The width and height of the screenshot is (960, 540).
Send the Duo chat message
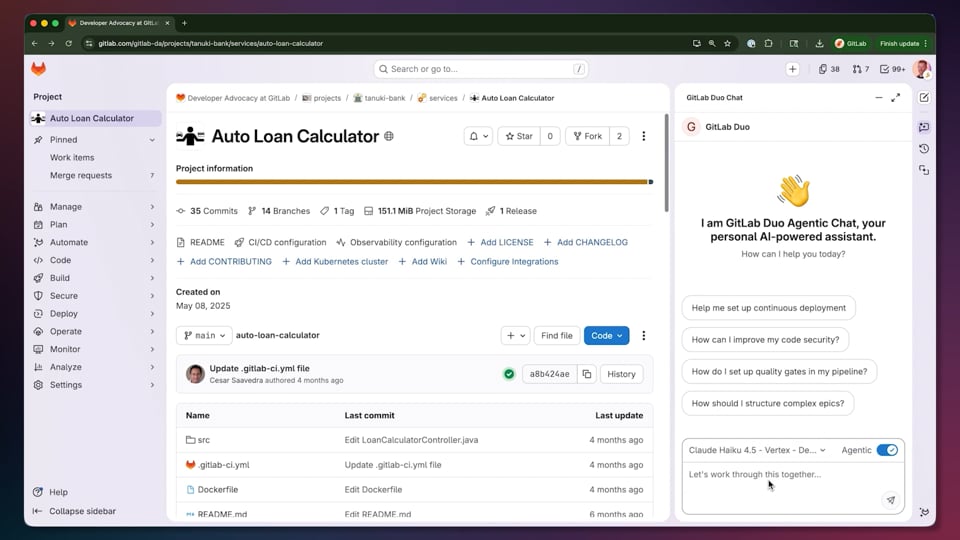891,500
